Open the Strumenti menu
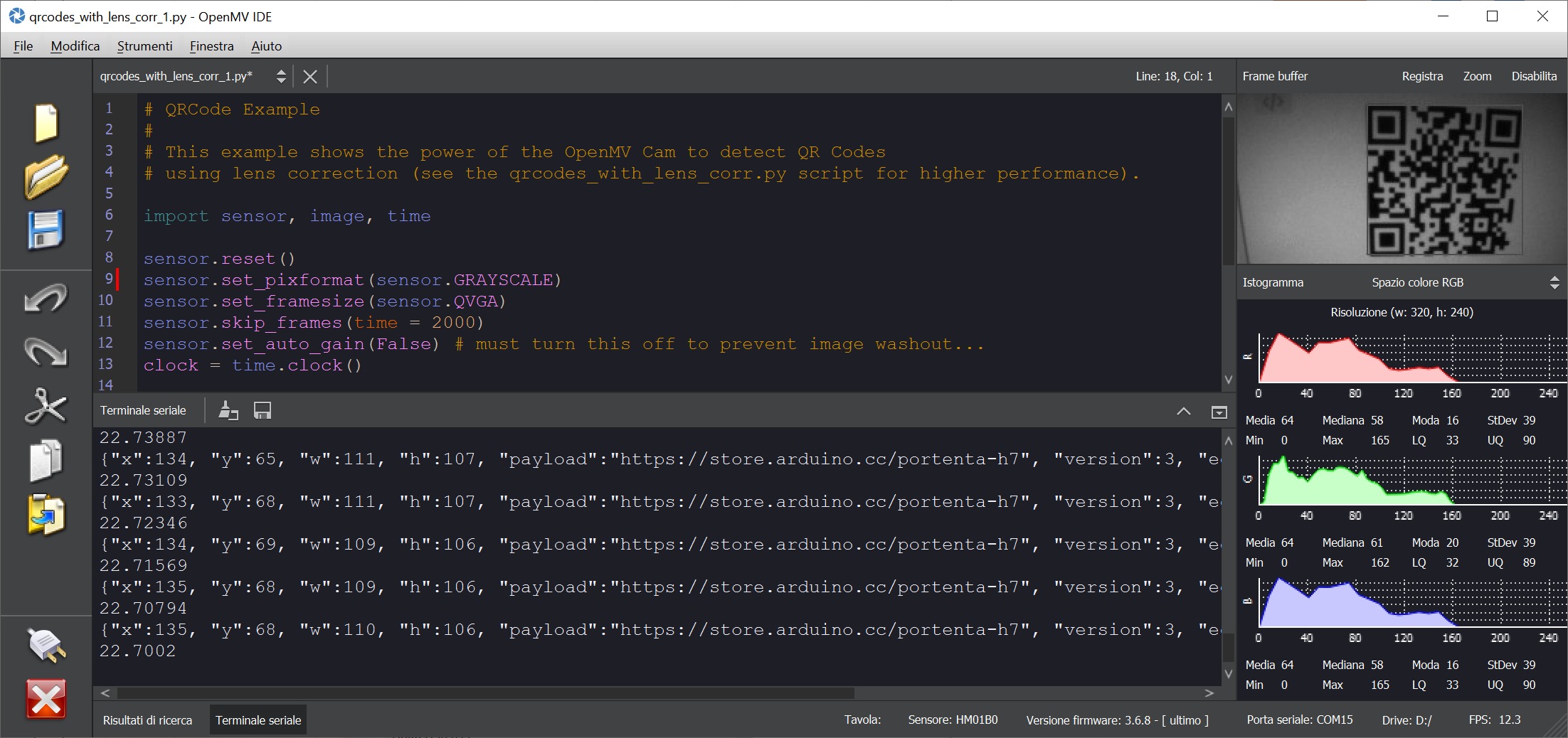The height and width of the screenshot is (738, 1568). click(x=144, y=46)
